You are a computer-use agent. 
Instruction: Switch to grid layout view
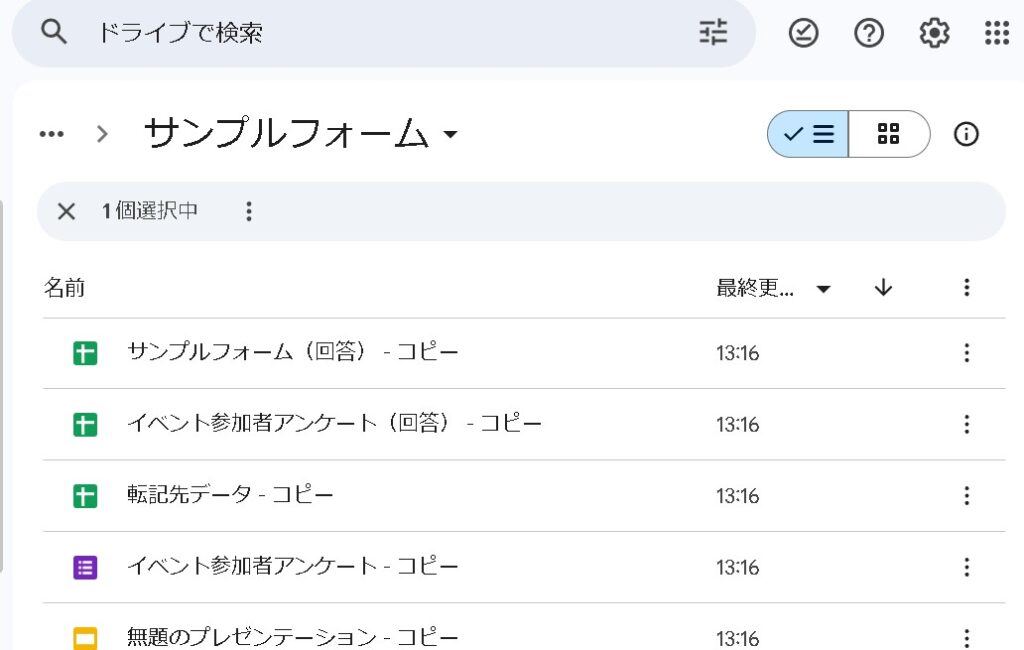(x=888, y=134)
